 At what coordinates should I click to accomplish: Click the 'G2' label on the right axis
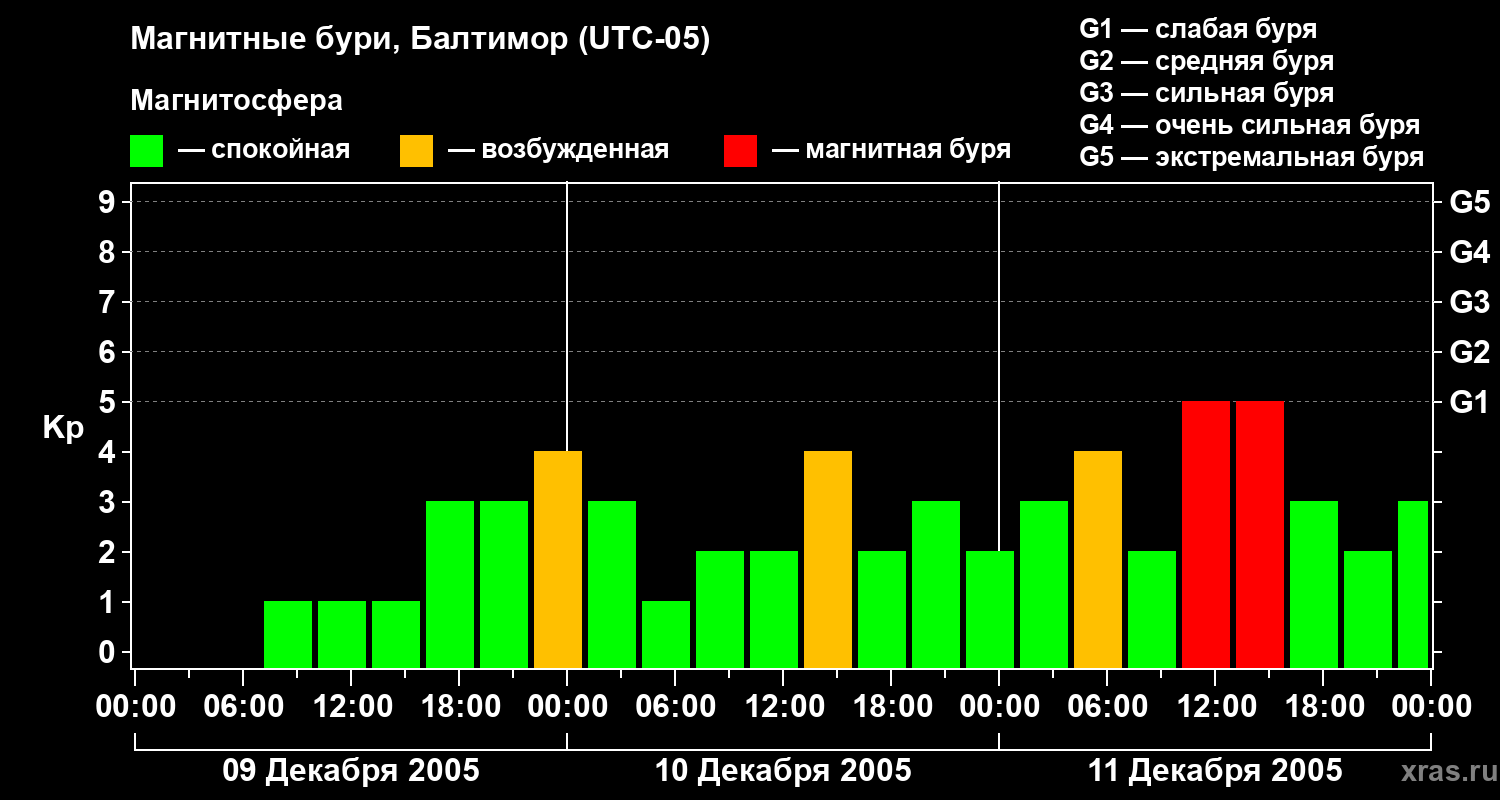click(1470, 352)
